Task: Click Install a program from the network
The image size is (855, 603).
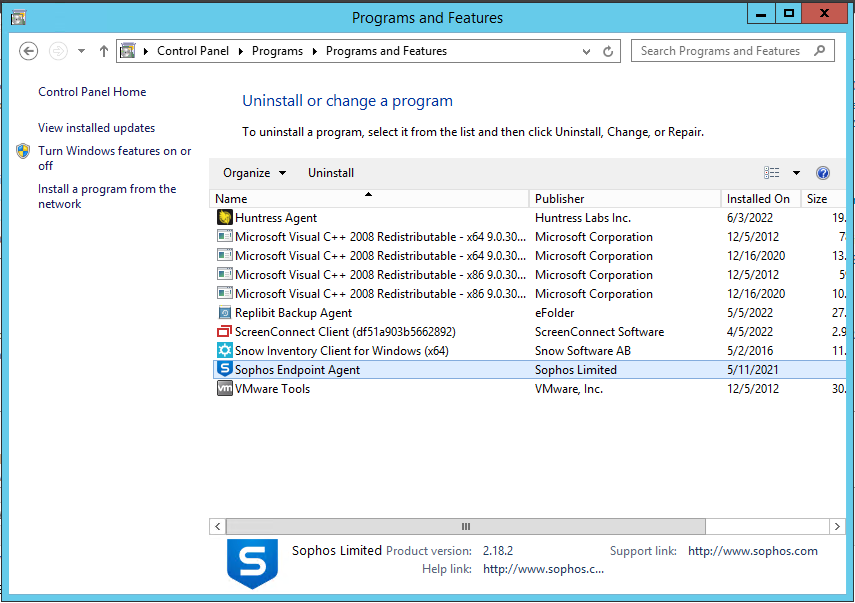Action: (107, 196)
